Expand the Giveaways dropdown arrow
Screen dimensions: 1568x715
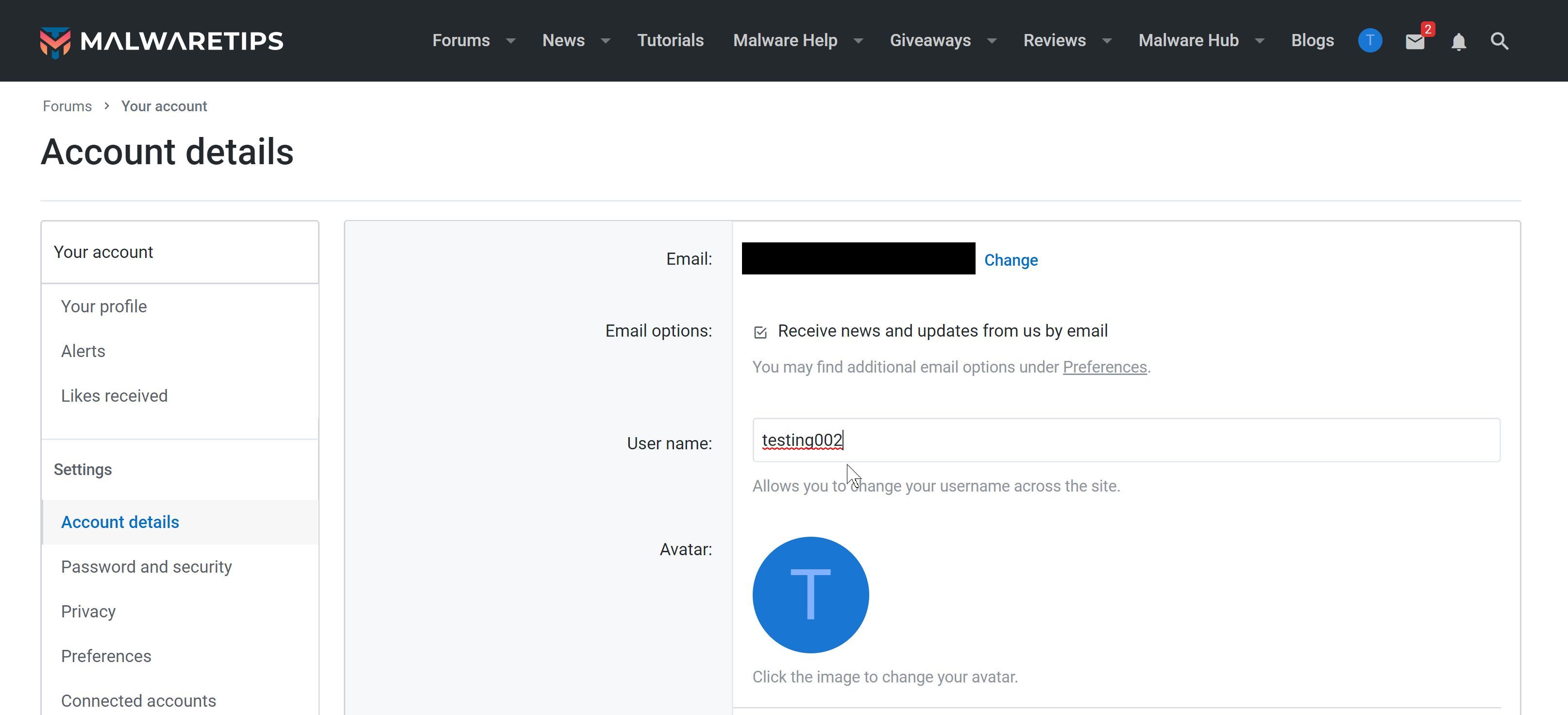pos(992,41)
